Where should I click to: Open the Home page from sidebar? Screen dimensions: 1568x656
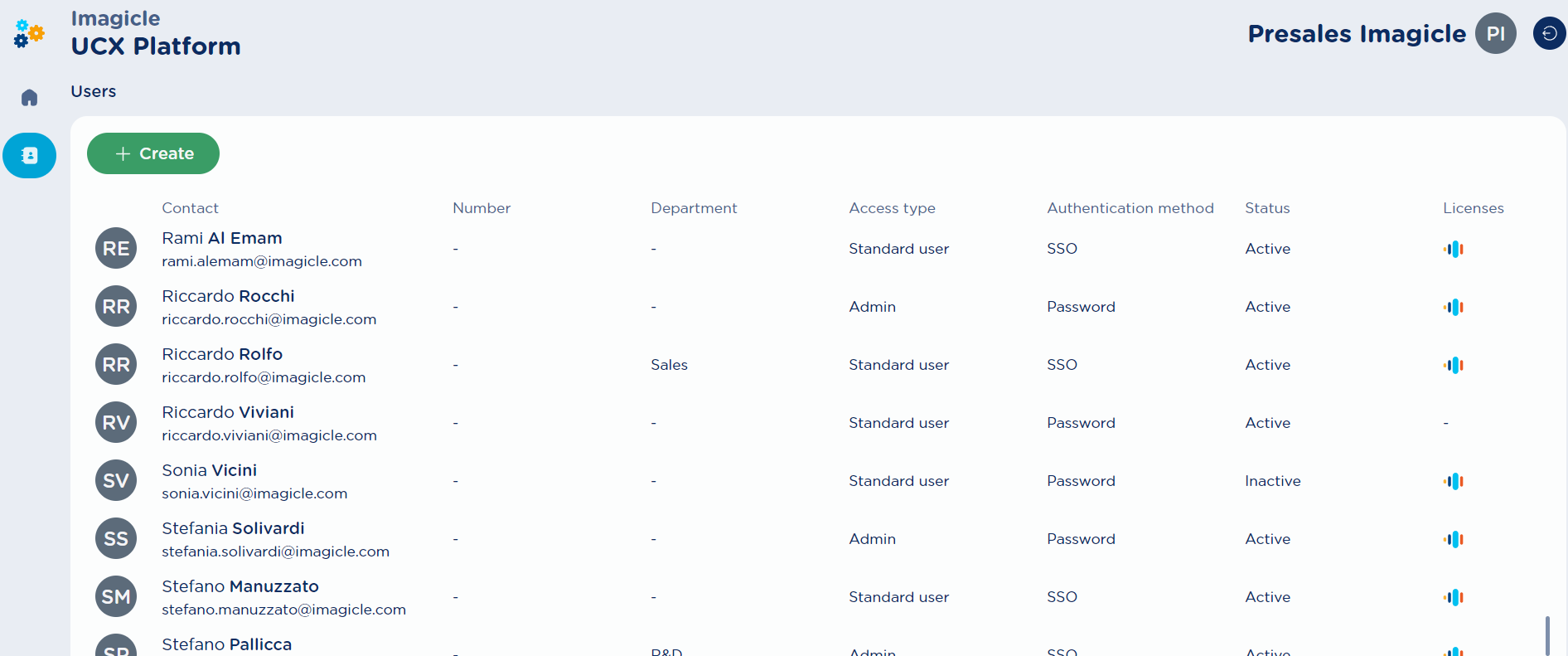pyautogui.click(x=30, y=98)
